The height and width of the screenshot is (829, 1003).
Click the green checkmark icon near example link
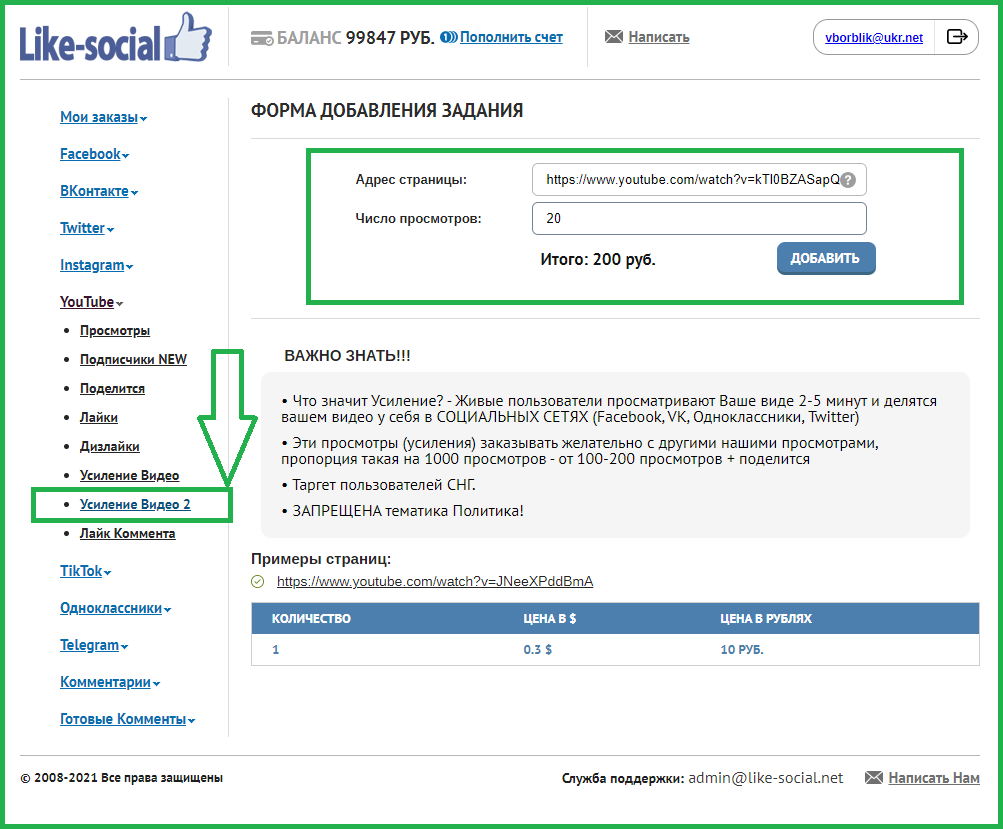point(258,581)
